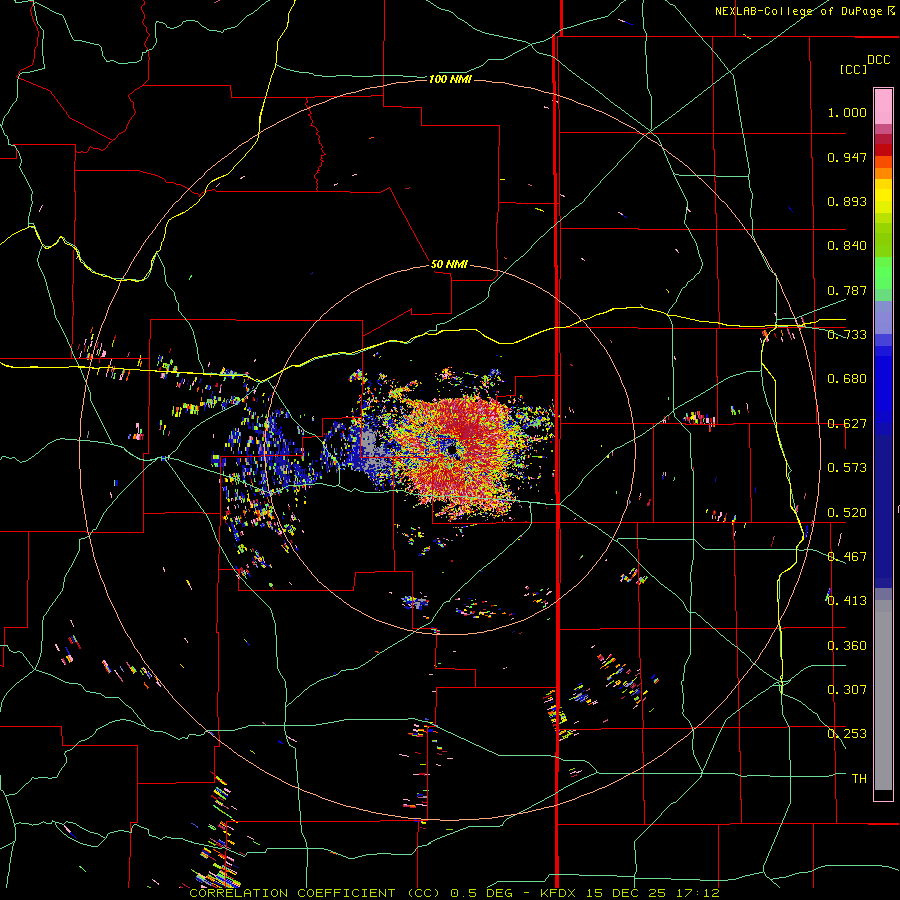Click the 0.467 color scale value
This screenshot has width=900, height=900.
[847, 557]
